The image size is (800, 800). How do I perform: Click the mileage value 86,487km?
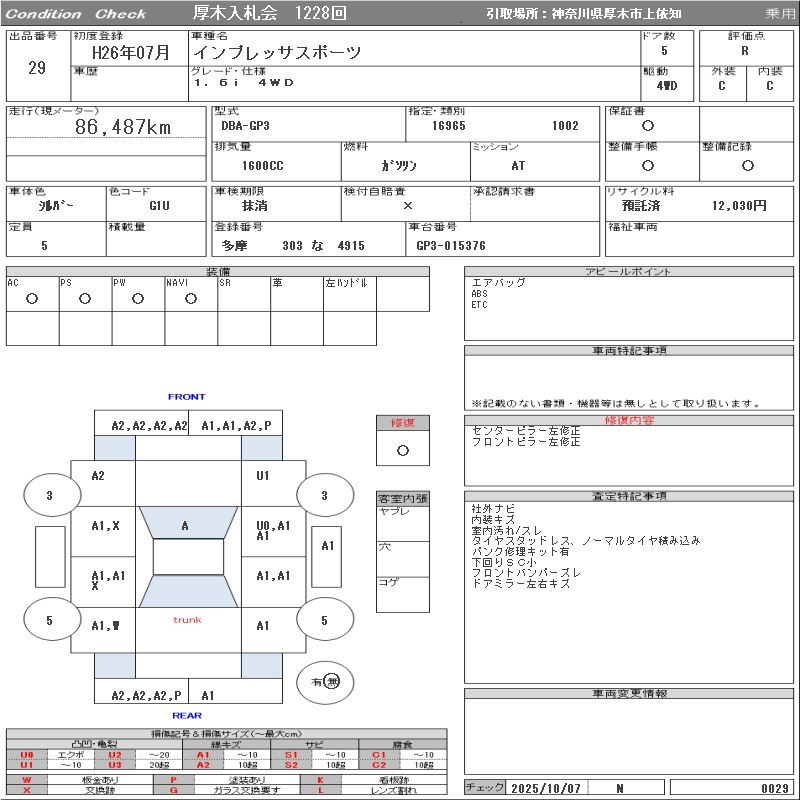(x=123, y=128)
